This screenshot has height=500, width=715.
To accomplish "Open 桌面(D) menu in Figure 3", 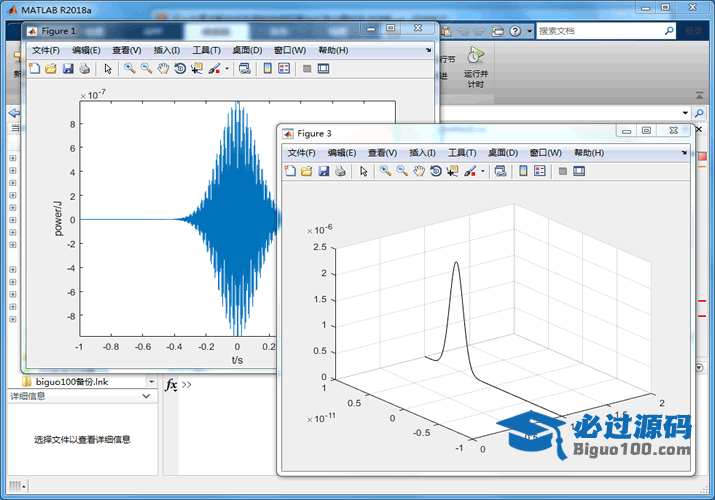I will [x=503, y=153].
